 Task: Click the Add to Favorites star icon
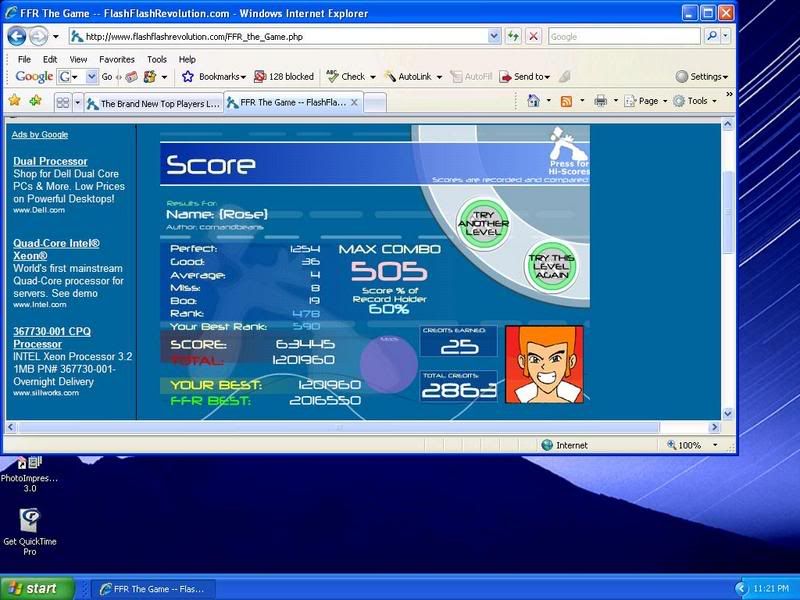click(35, 101)
